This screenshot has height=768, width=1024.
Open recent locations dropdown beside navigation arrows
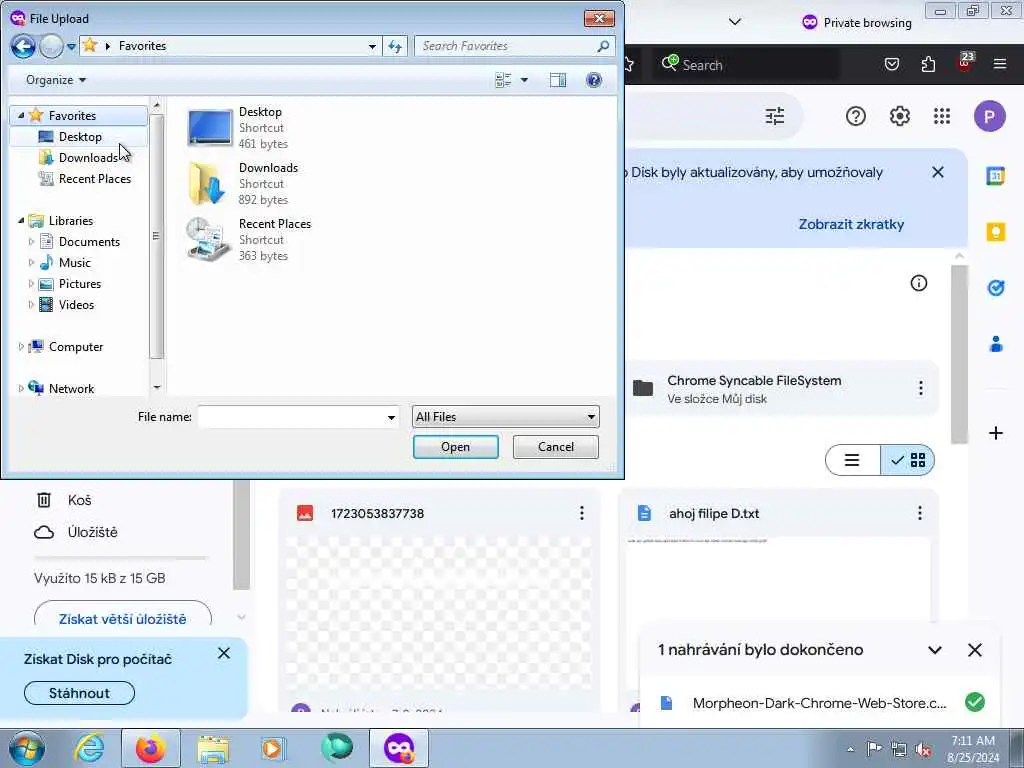(x=71, y=47)
